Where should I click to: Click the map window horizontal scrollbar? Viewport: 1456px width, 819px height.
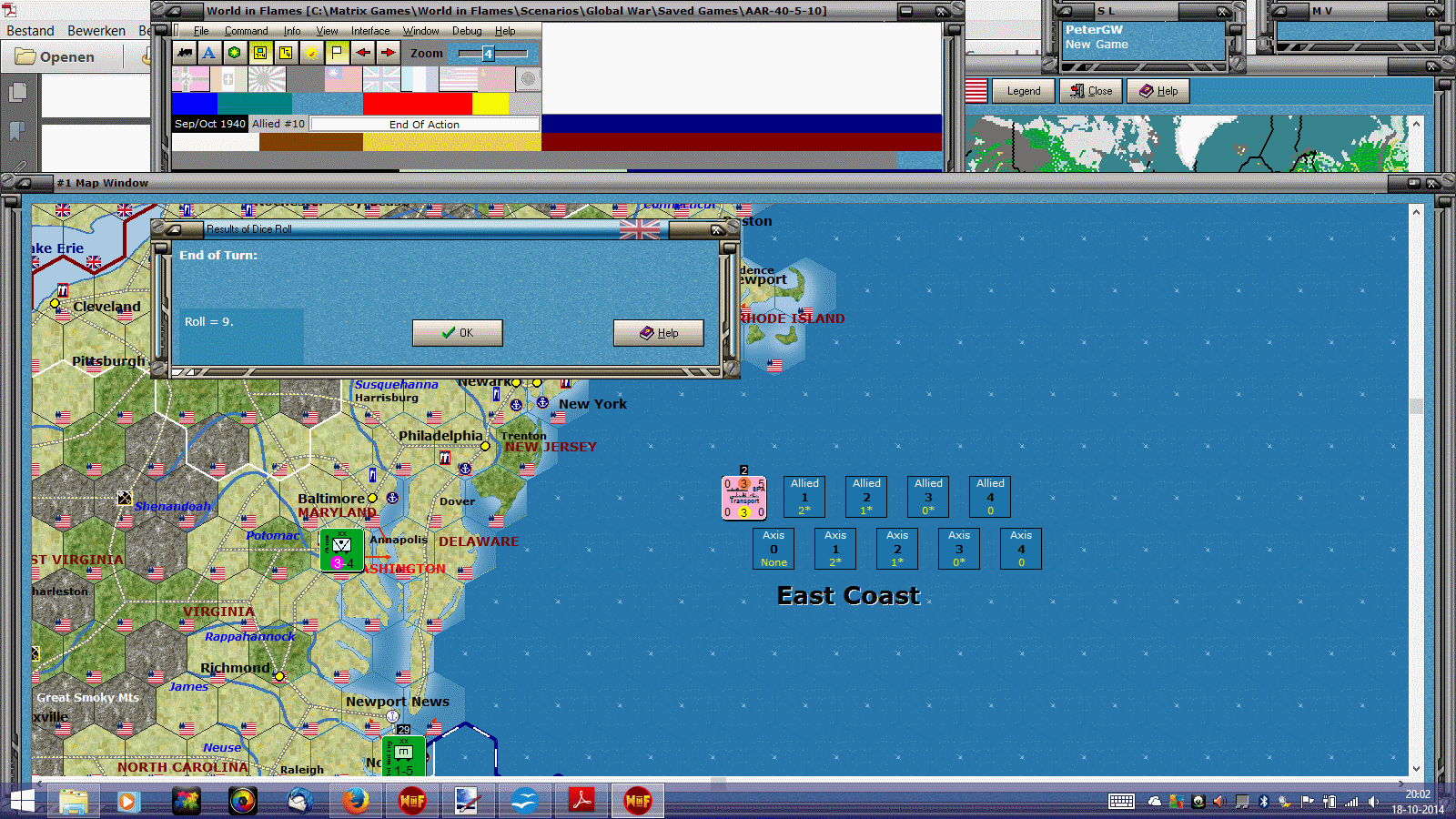click(x=719, y=782)
